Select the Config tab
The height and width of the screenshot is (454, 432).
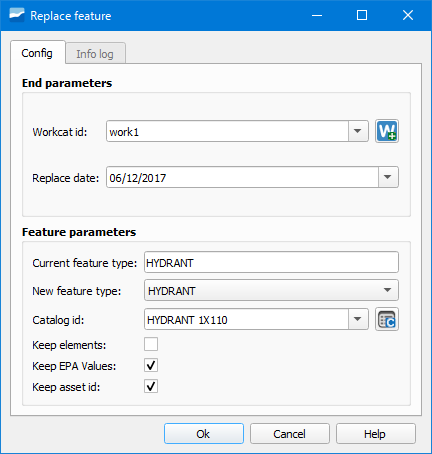(x=37, y=53)
